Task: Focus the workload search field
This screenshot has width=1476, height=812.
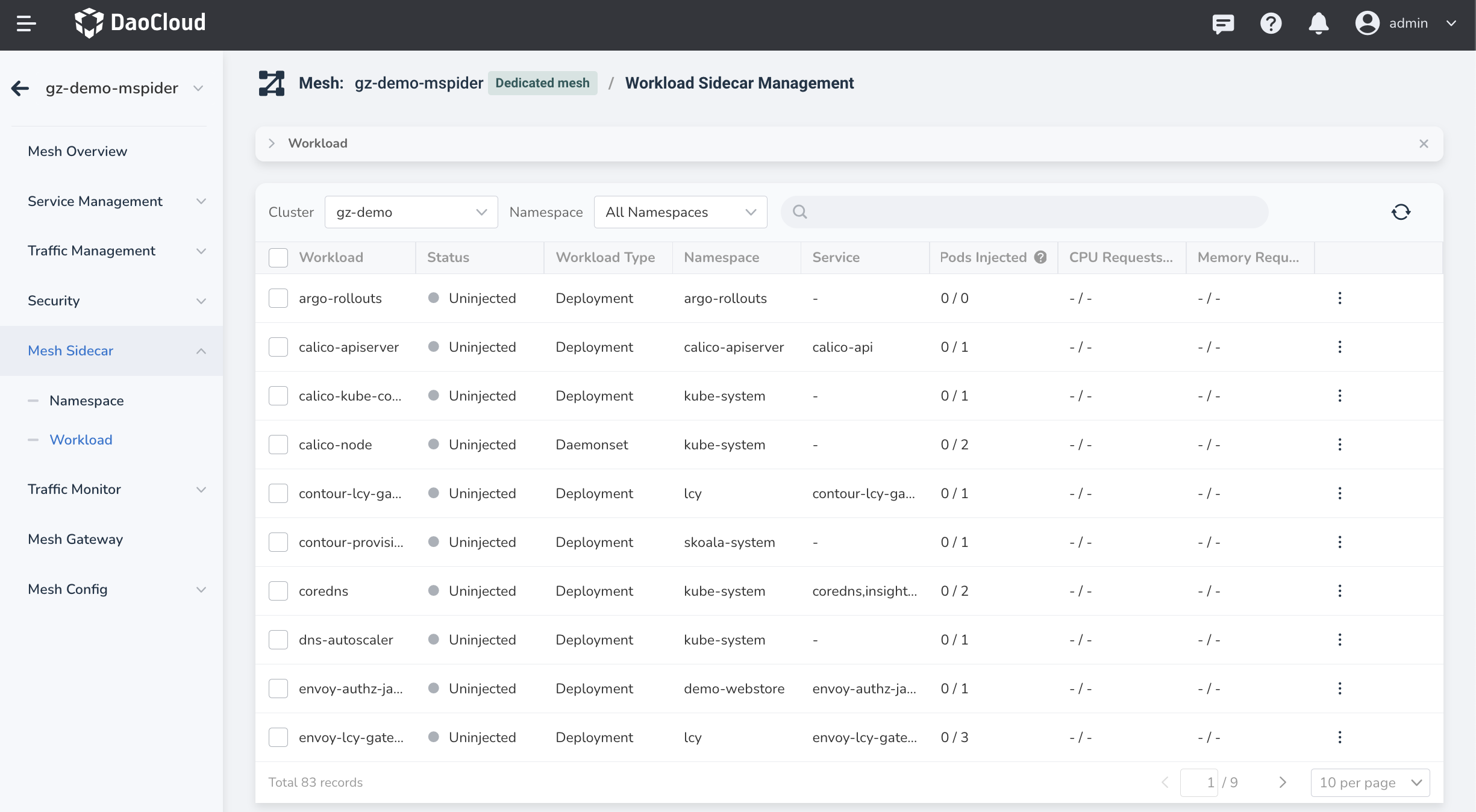Action: coord(1025,212)
